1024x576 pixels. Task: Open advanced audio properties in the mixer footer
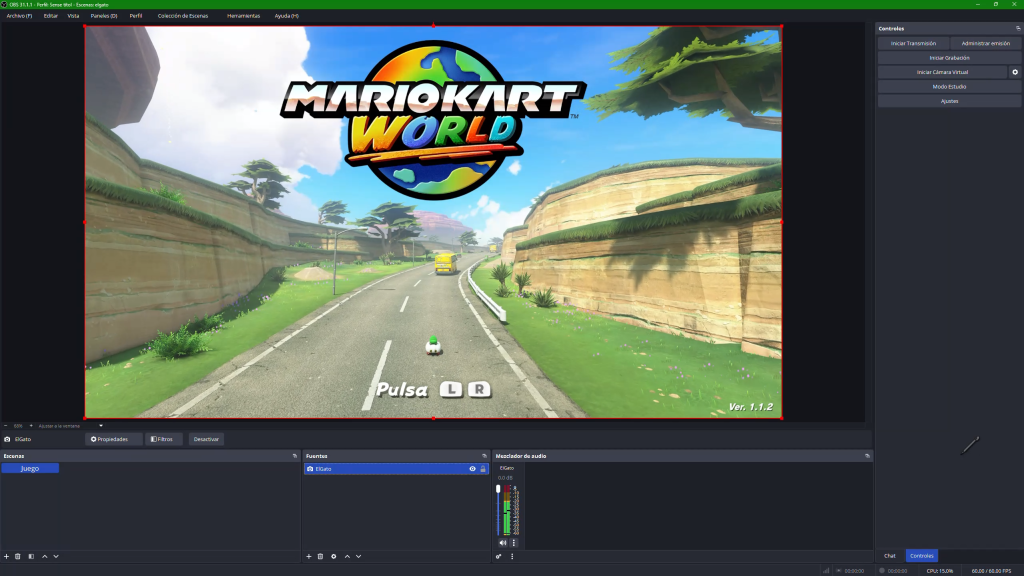coord(498,556)
